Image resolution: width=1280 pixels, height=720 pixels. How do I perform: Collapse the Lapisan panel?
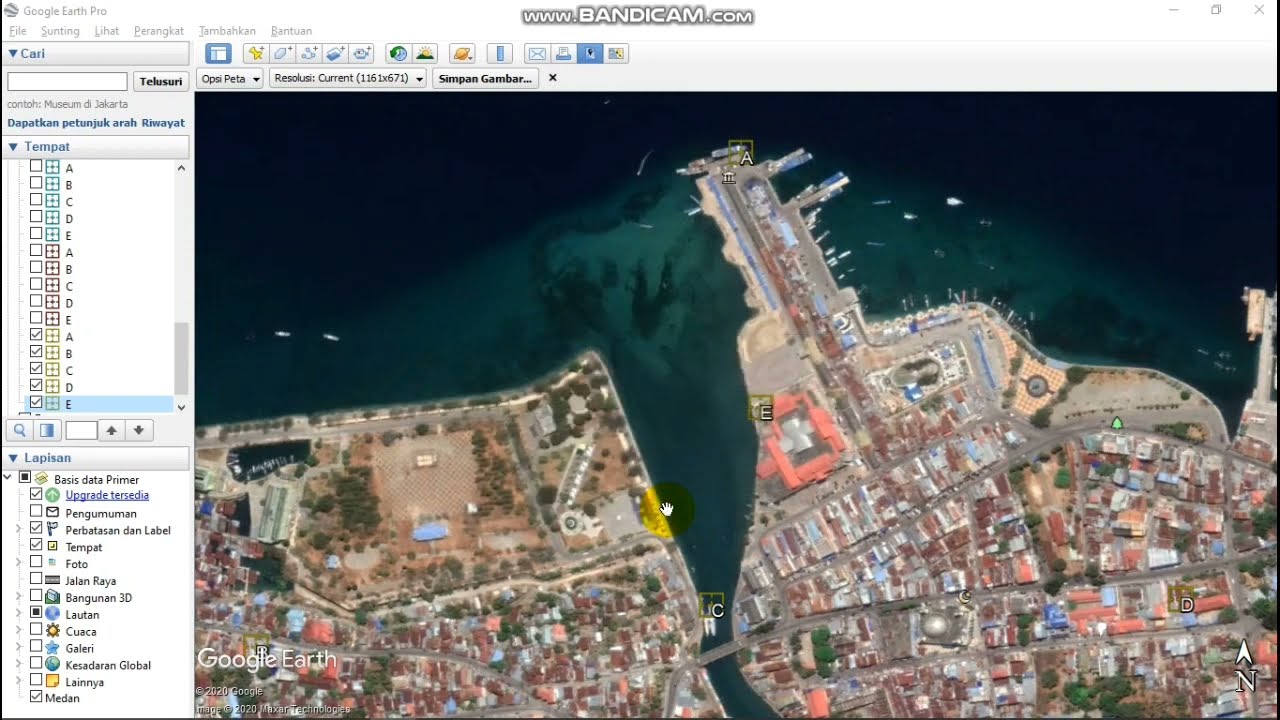click(x=13, y=458)
